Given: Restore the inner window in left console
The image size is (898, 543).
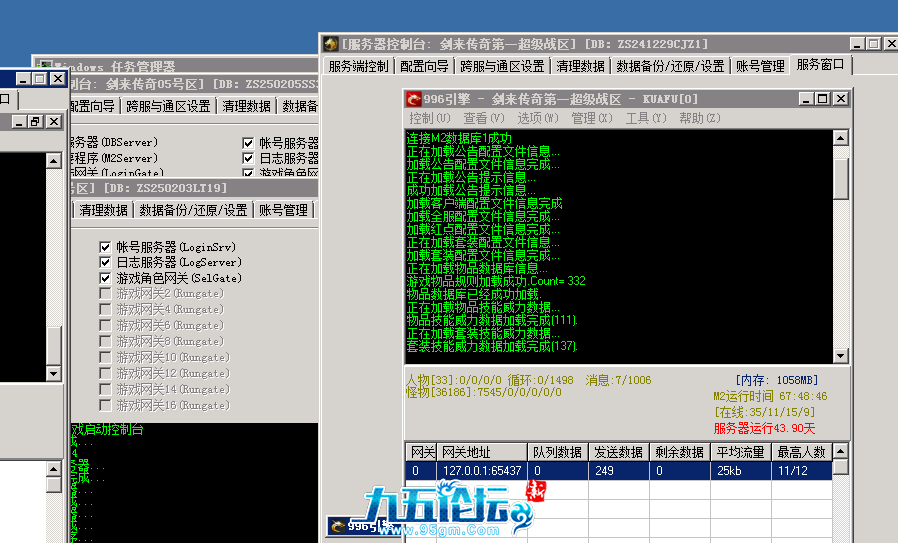Looking at the screenshot, I should coord(35,121).
